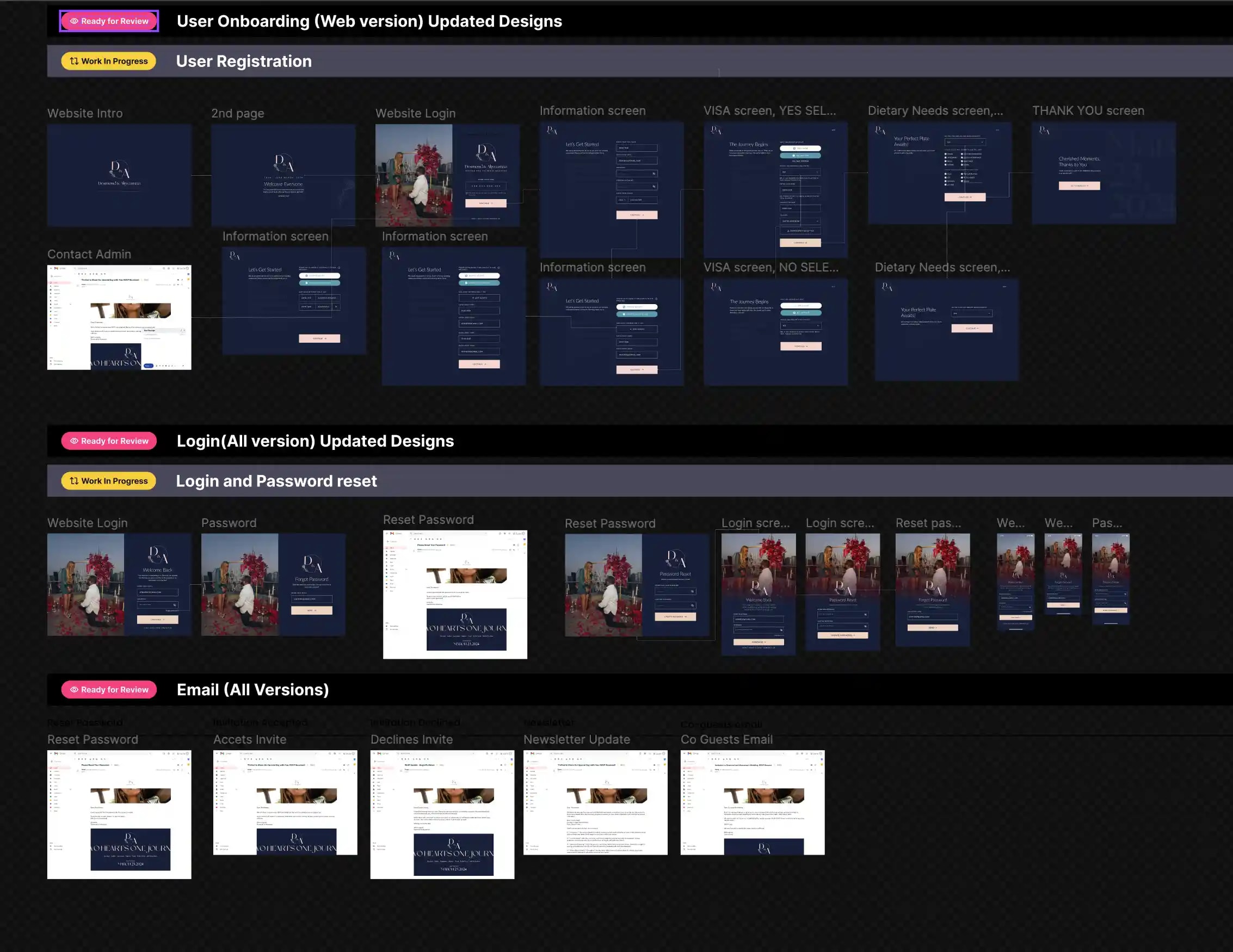The height and width of the screenshot is (952, 1233).
Task: Select the Co Guests Email thumbnail
Action: [752, 802]
